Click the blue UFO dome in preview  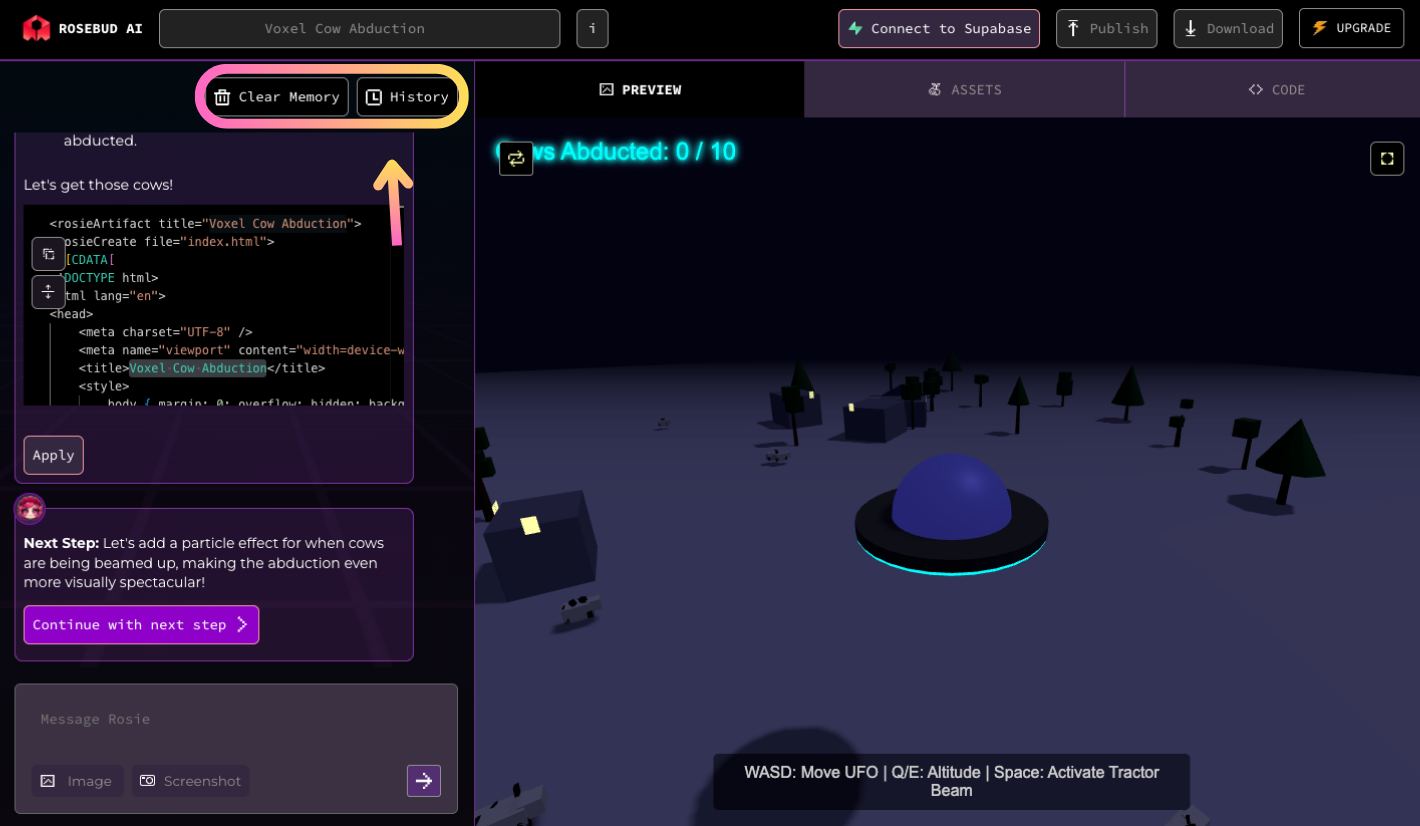tap(951, 497)
